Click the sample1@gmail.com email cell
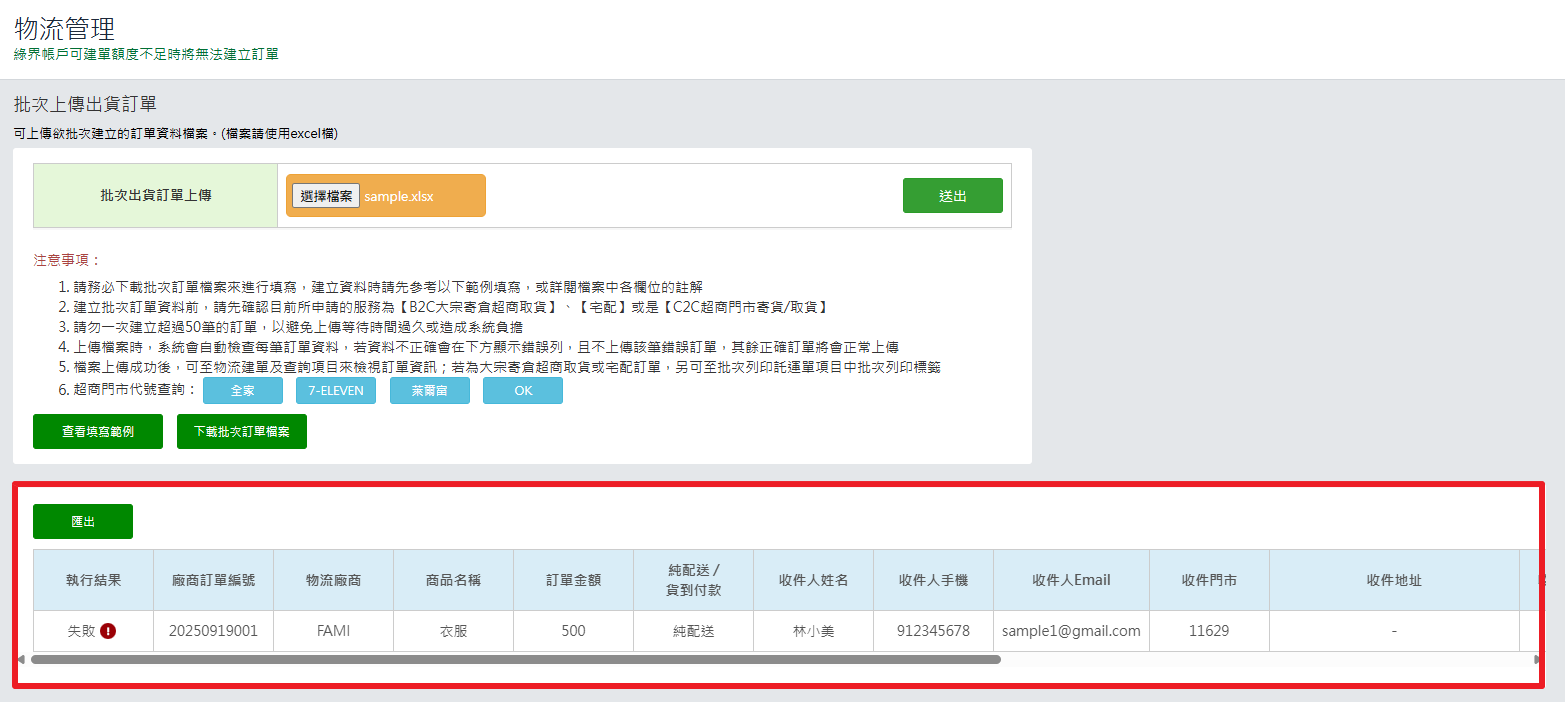The width and height of the screenshot is (1565, 702). point(1071,631)
